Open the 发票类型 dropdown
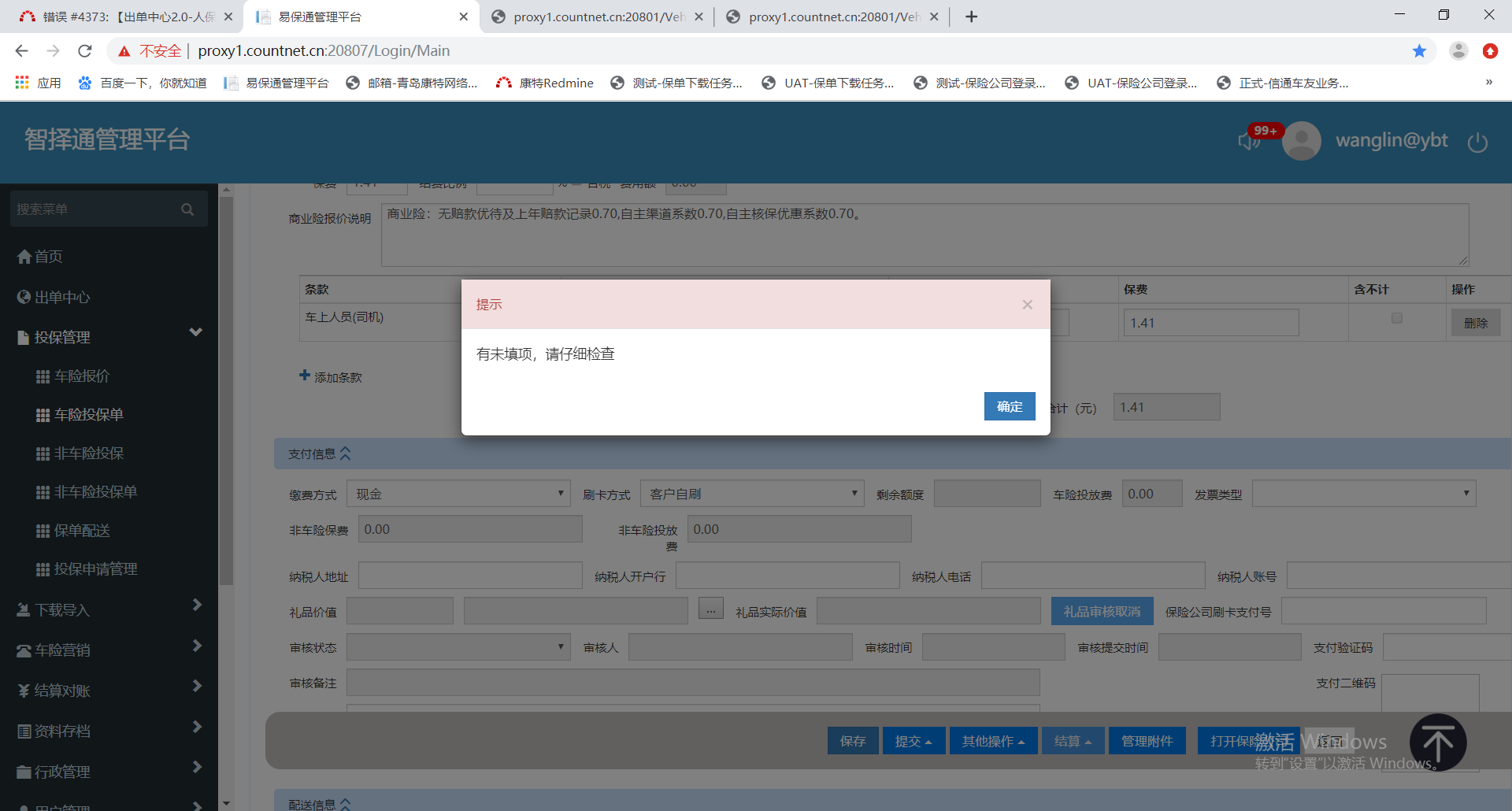Screen dimensions: 1512x811 click(1364, 494)
